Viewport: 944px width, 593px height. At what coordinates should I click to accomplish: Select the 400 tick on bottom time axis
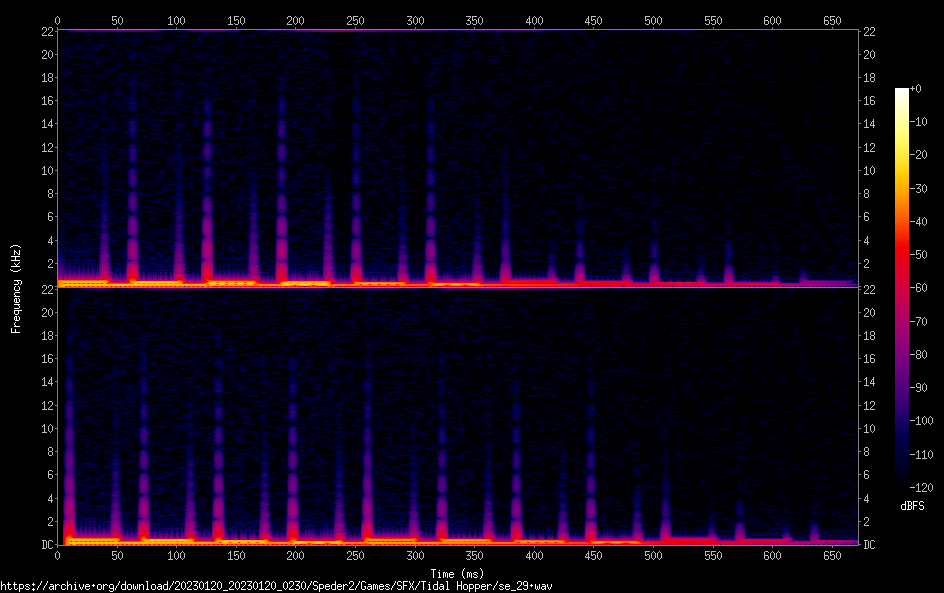click(534, 556)
